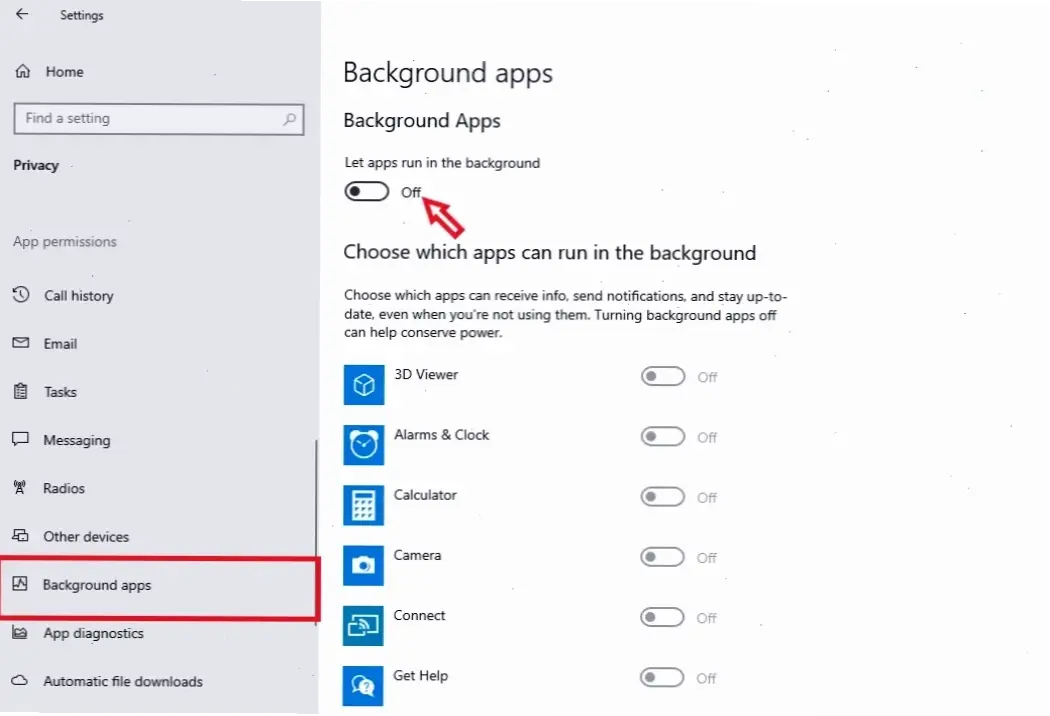
Task: Click the Alarms & Clock app icon
Action: point(364,445)
